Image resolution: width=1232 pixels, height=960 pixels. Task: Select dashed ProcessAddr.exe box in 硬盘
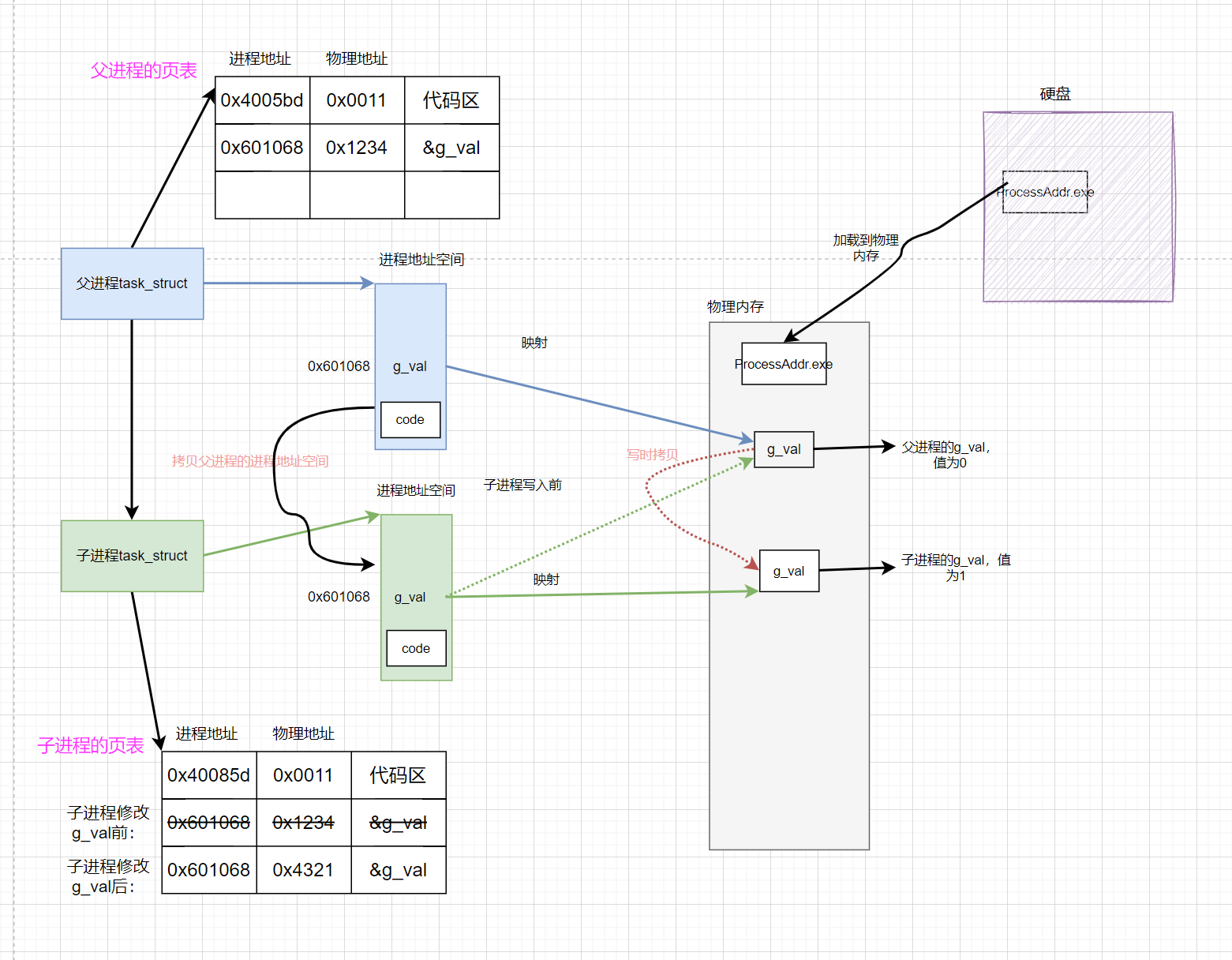(x=1045, y=192)
